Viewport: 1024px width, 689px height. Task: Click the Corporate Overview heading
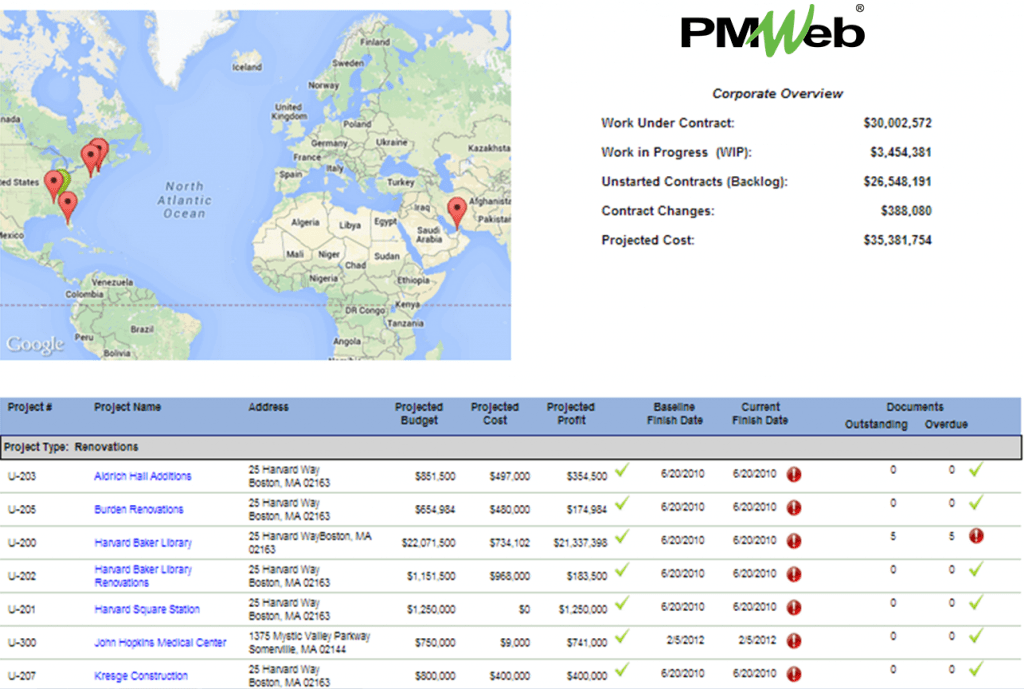(x=777, y=93)
